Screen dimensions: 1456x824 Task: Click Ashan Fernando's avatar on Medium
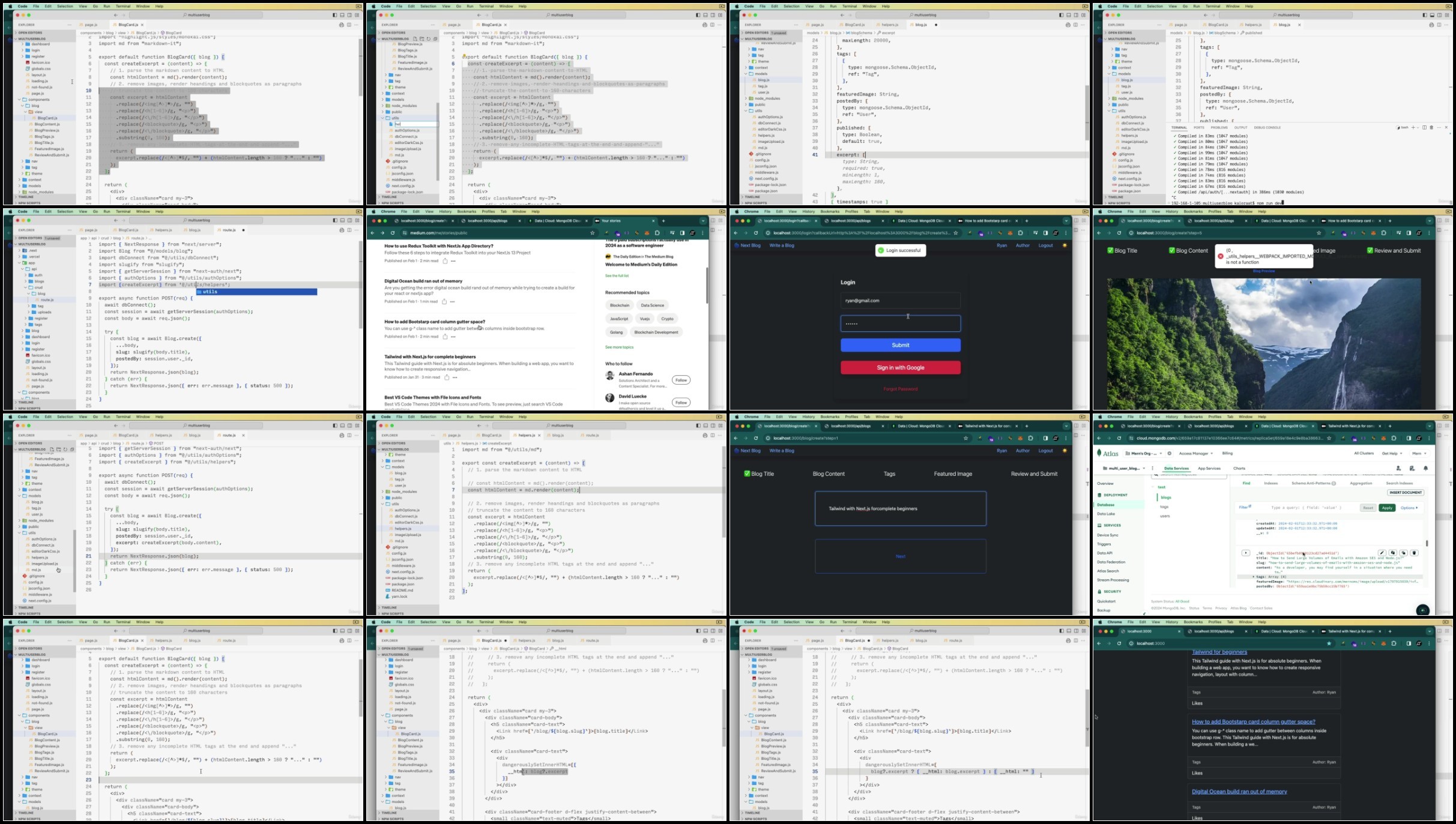(609, 376)
